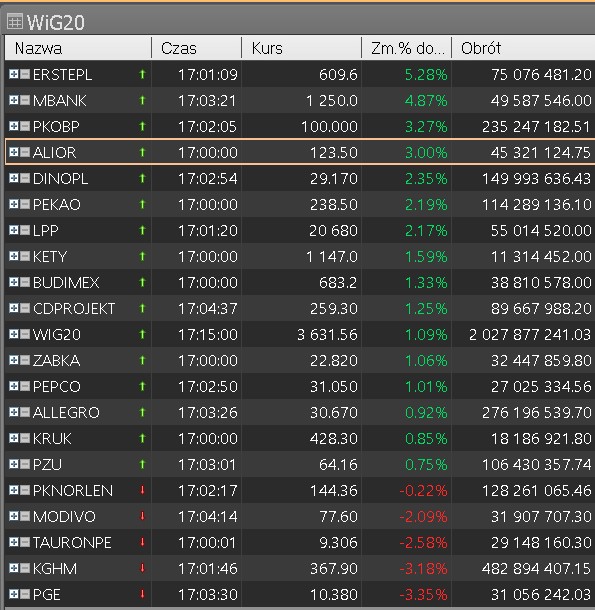595x610 pixels.
Task: Click the gray minus icon in the ERSTEPL row
Action: point(25,74)
